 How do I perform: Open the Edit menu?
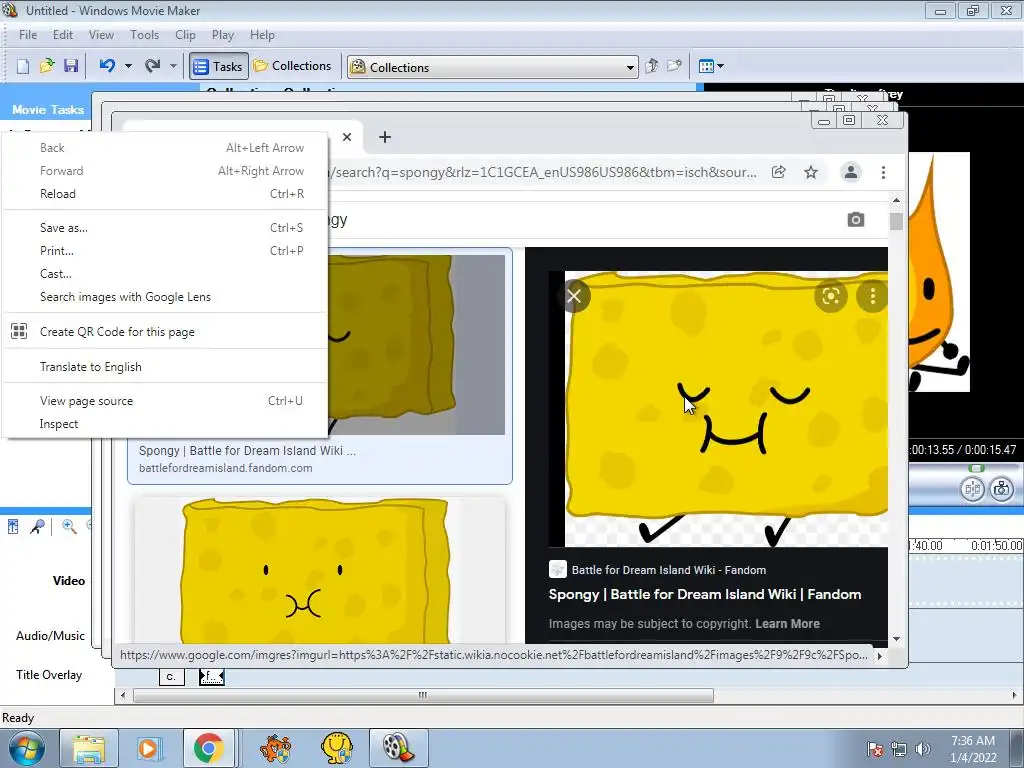pos(63,35)
